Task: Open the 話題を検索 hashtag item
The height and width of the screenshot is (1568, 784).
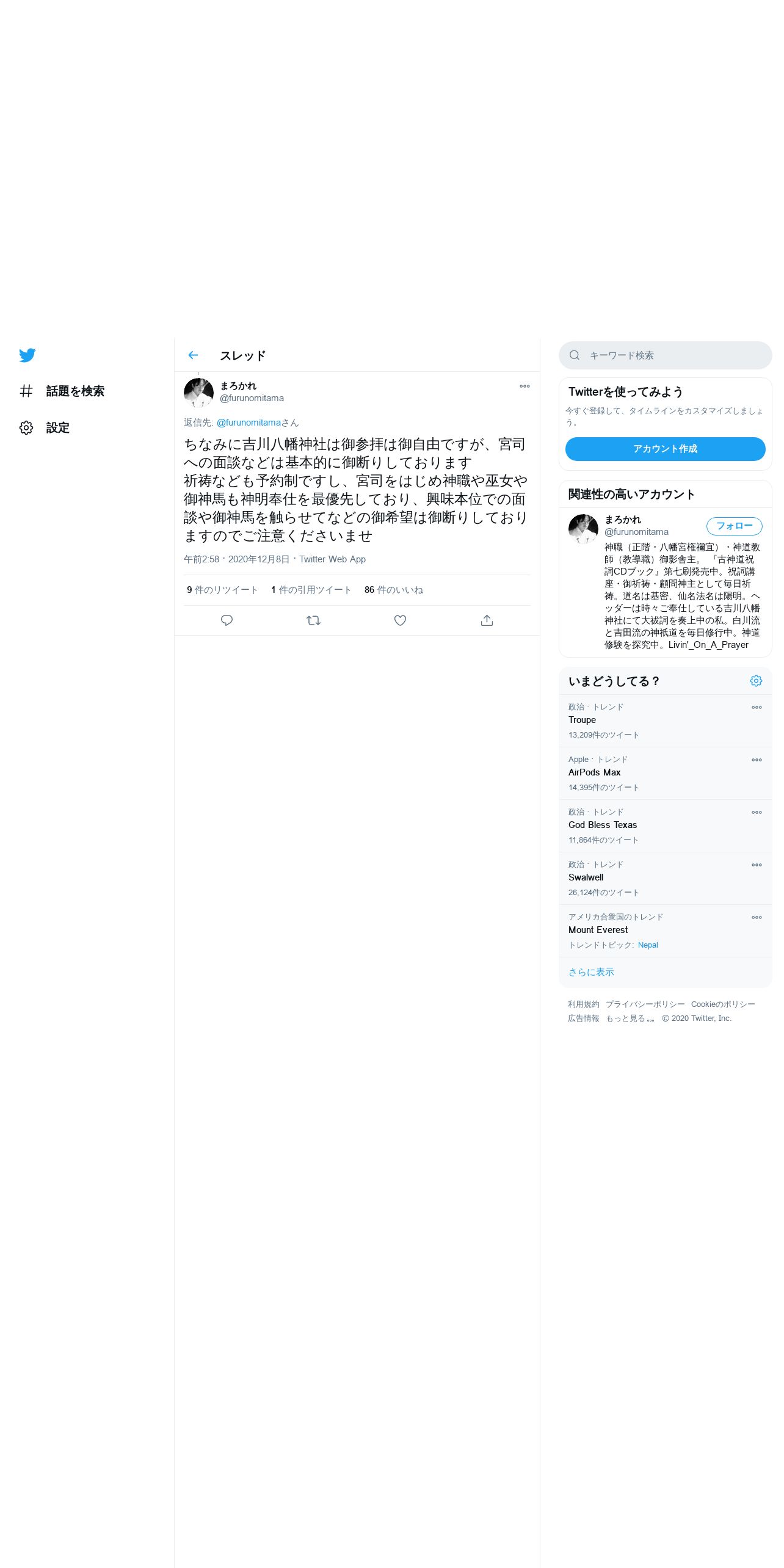Action: point(62,391)
